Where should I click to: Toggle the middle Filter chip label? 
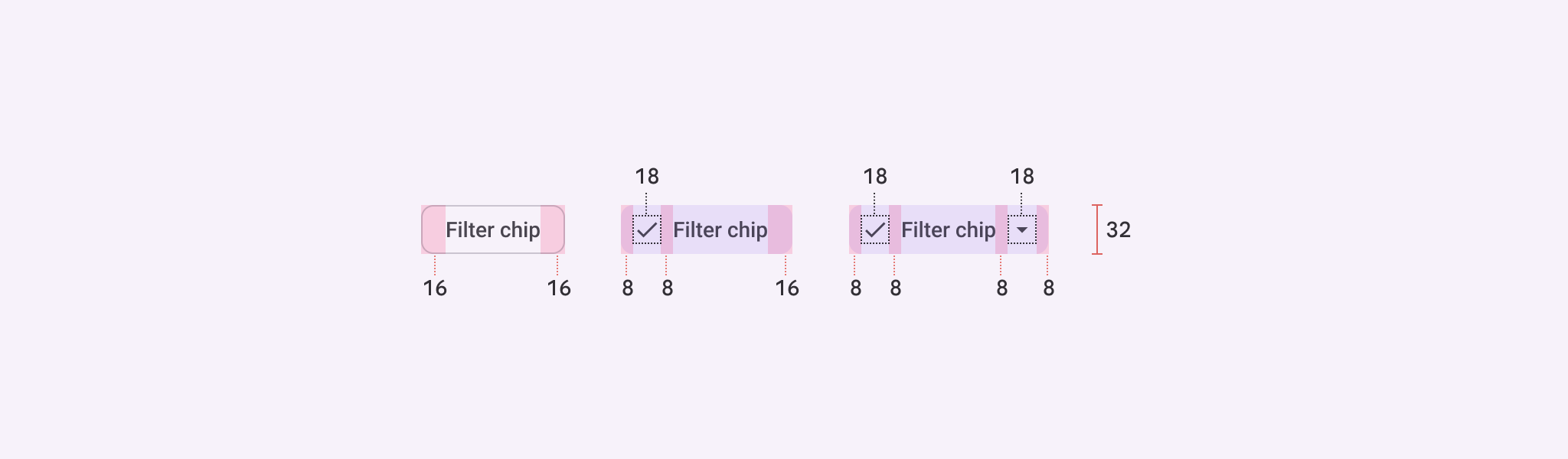(x=720, y=229)
